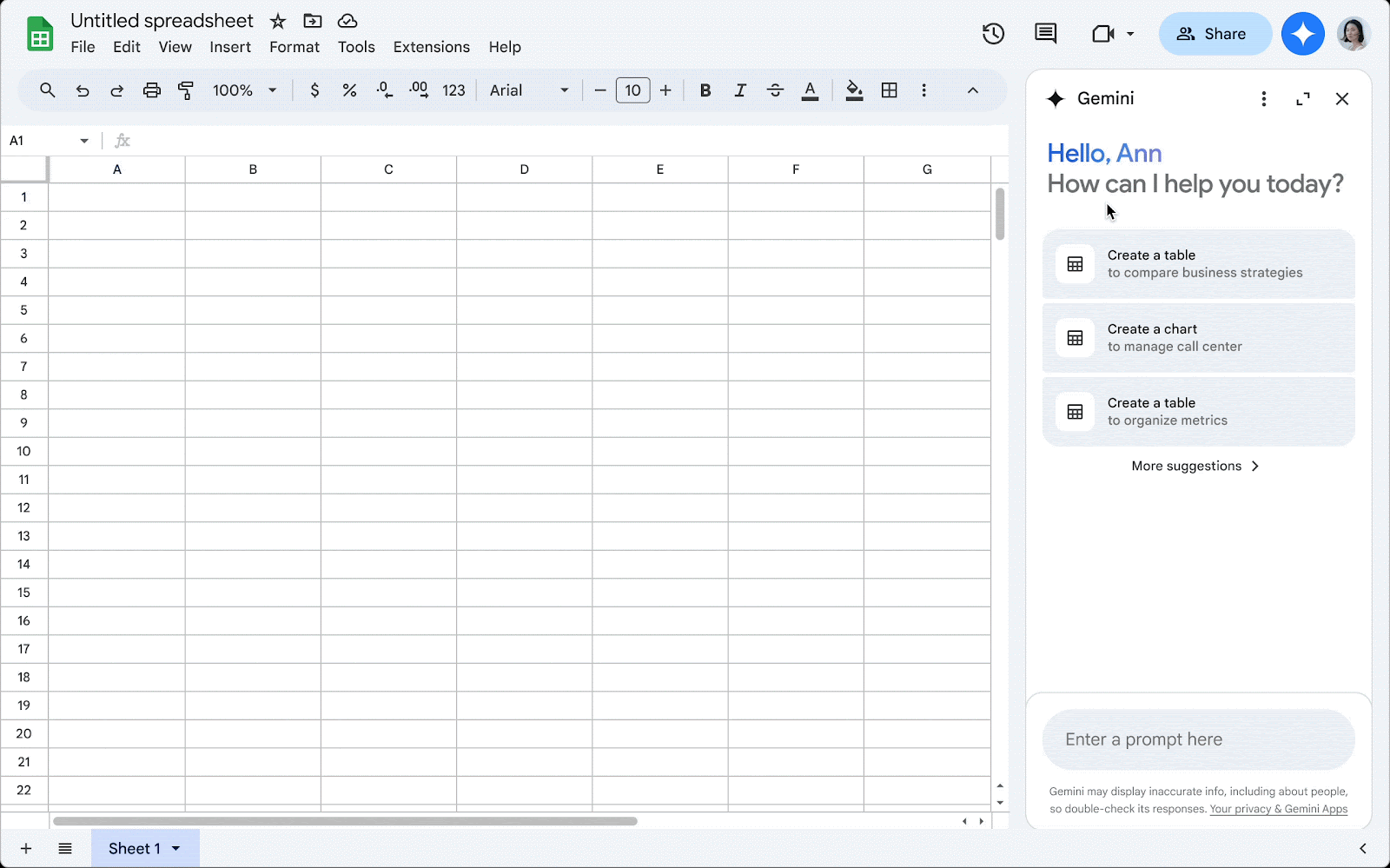Format selection as currency
Screen dimensions: 1390x868
click(314, 89)
